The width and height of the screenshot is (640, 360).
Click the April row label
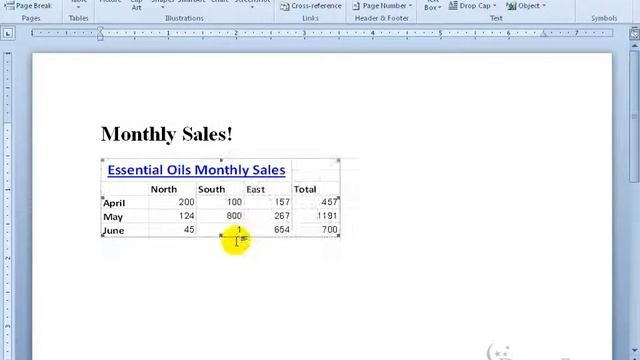coord(114,203)
